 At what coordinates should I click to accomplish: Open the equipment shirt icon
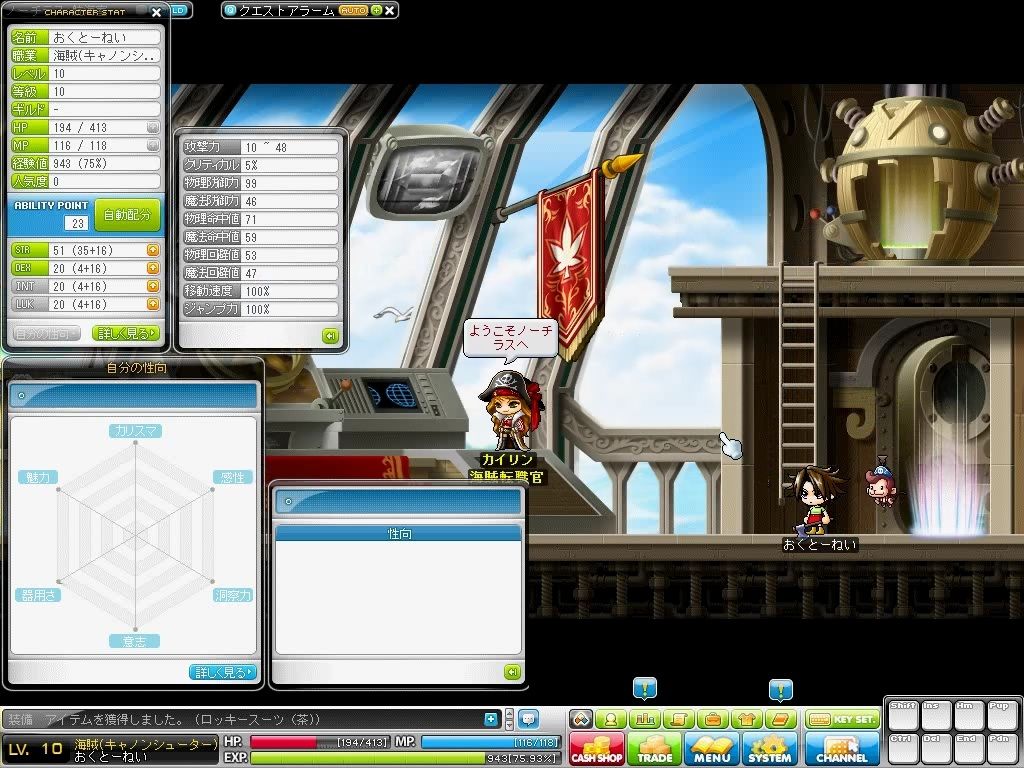(x=746, y=719)
